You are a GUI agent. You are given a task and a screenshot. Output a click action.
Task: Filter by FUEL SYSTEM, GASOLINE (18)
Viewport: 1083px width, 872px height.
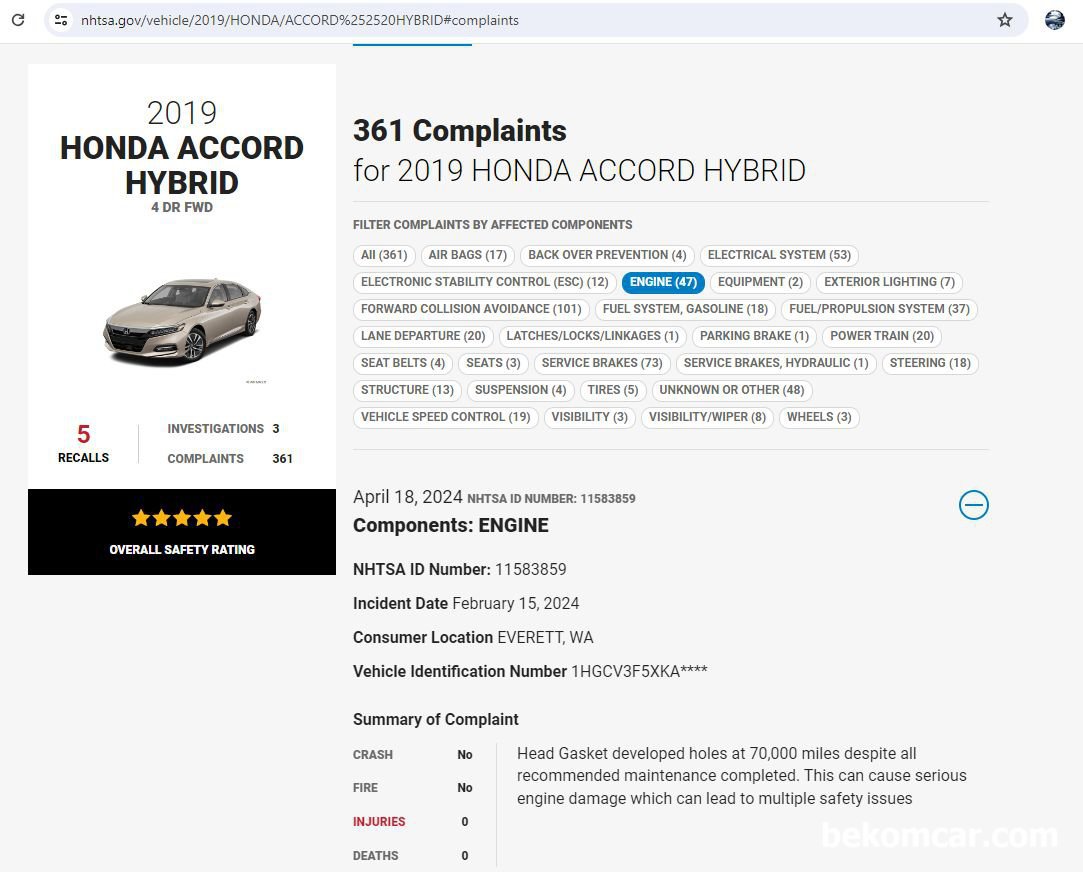685,309
